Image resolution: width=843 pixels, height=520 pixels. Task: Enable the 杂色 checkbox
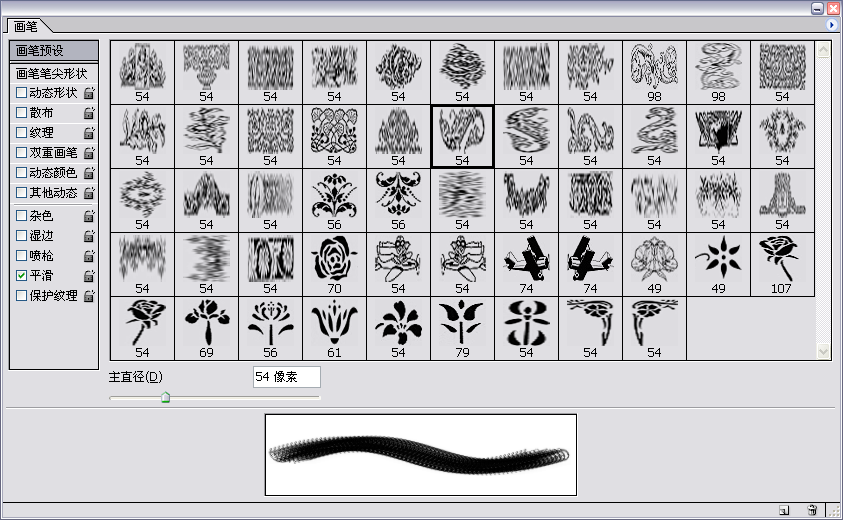point(22,216)
